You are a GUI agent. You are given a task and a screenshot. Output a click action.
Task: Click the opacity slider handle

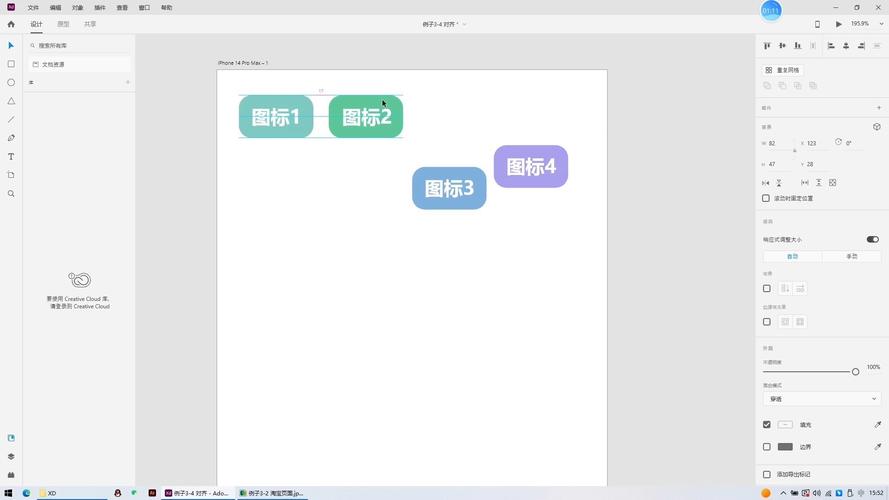(x=855, y=372)
